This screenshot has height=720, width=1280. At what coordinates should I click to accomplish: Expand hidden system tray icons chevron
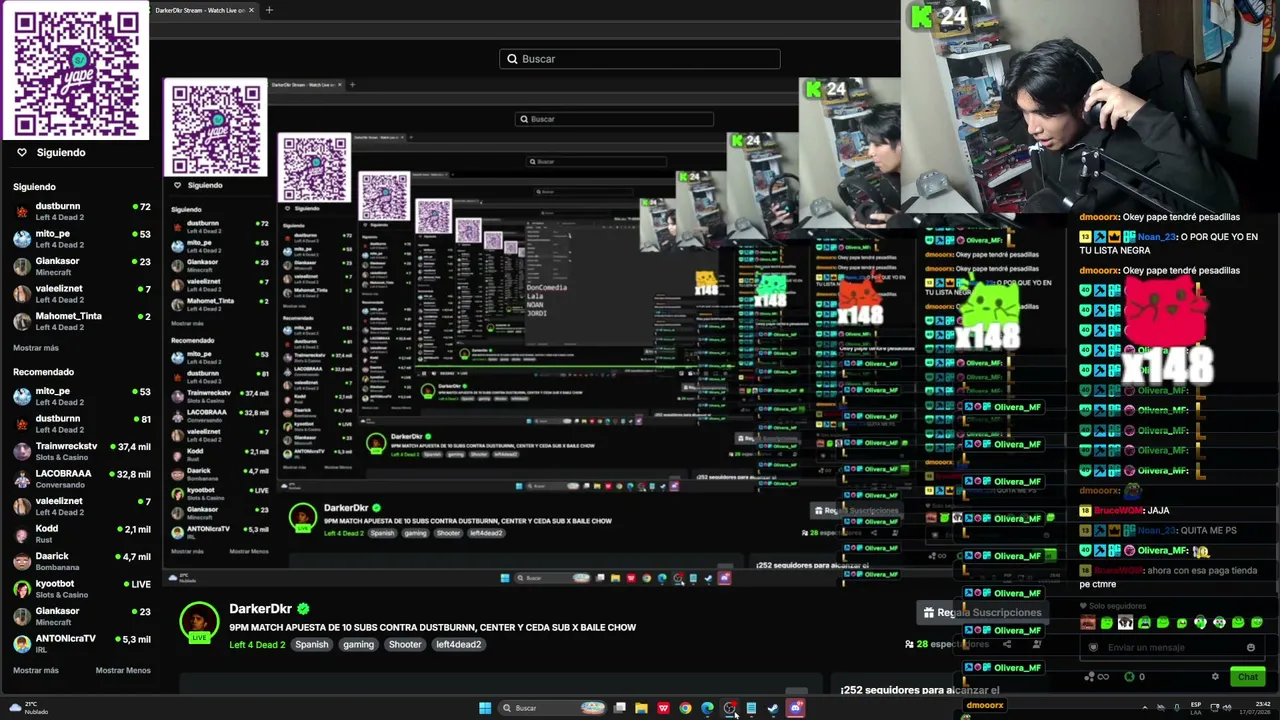[1145, 708]
